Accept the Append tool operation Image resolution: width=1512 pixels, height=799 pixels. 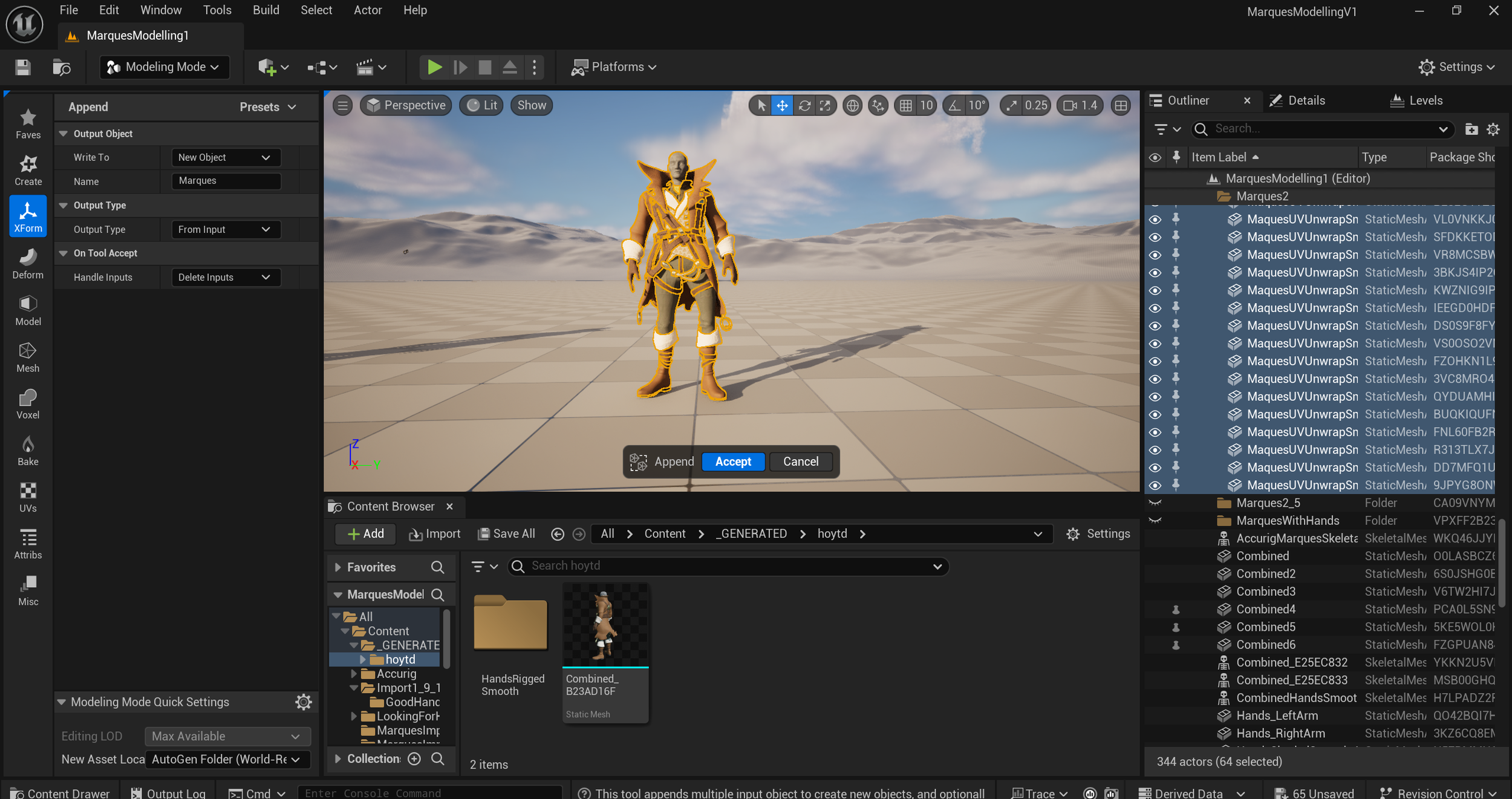click(x=732, y=461)
